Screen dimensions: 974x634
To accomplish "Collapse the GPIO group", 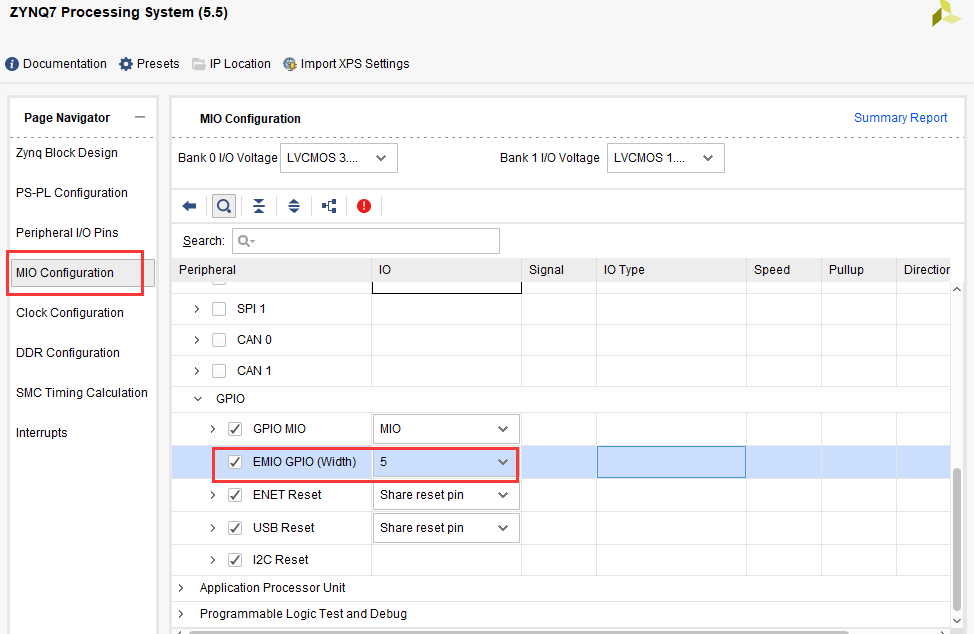I will pyautogui.click(x=198, y=399).
